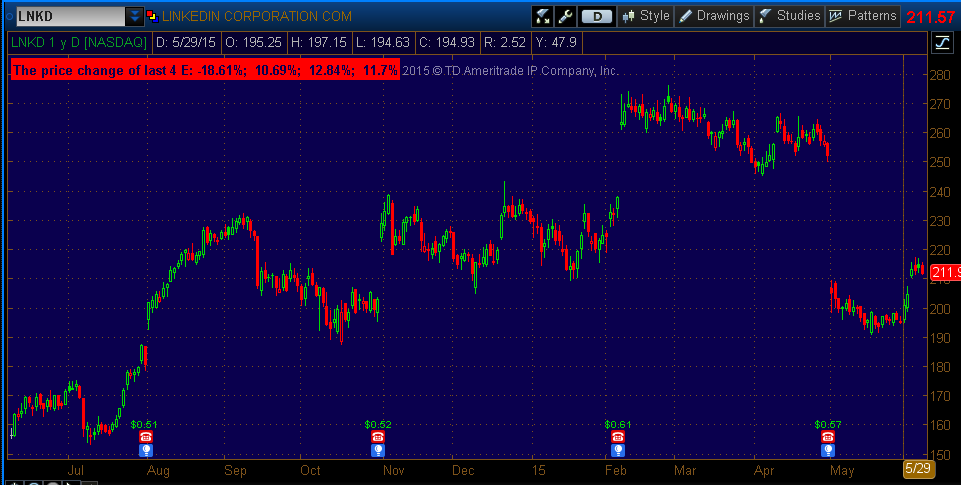This screenshot has height=485, width=961.
Task: Open the Studies dropdown
Action: pyautogui.click(x=789, y=16)
